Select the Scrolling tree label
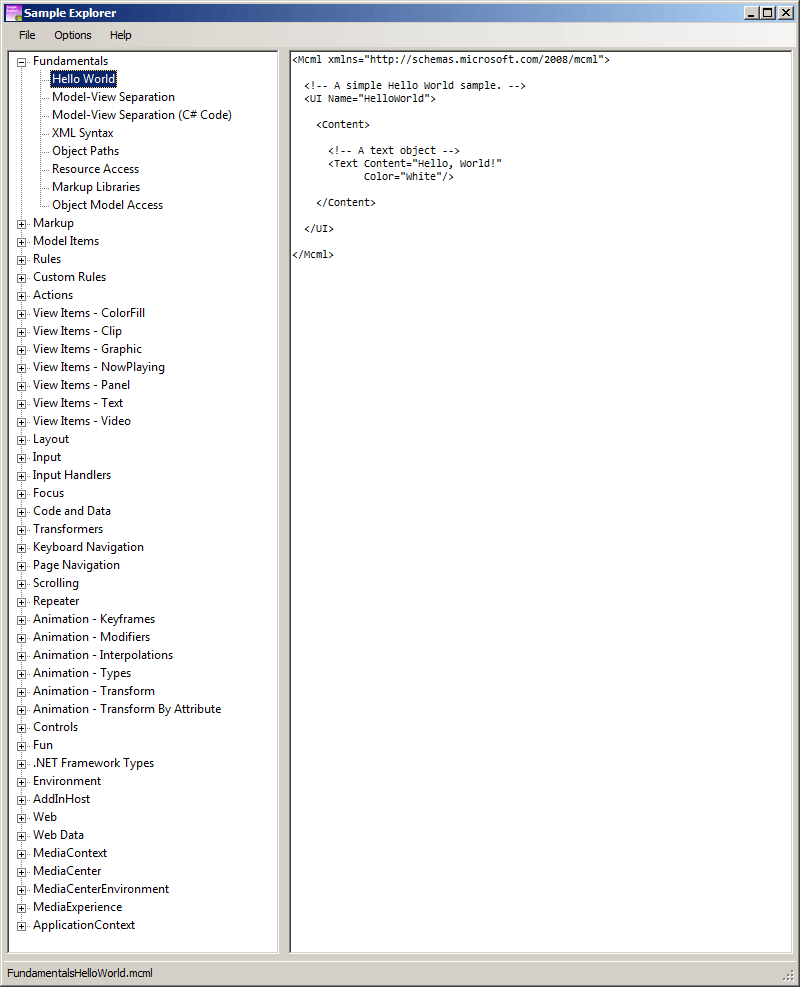This screenshot has width=800, height=987. (56, 583)
